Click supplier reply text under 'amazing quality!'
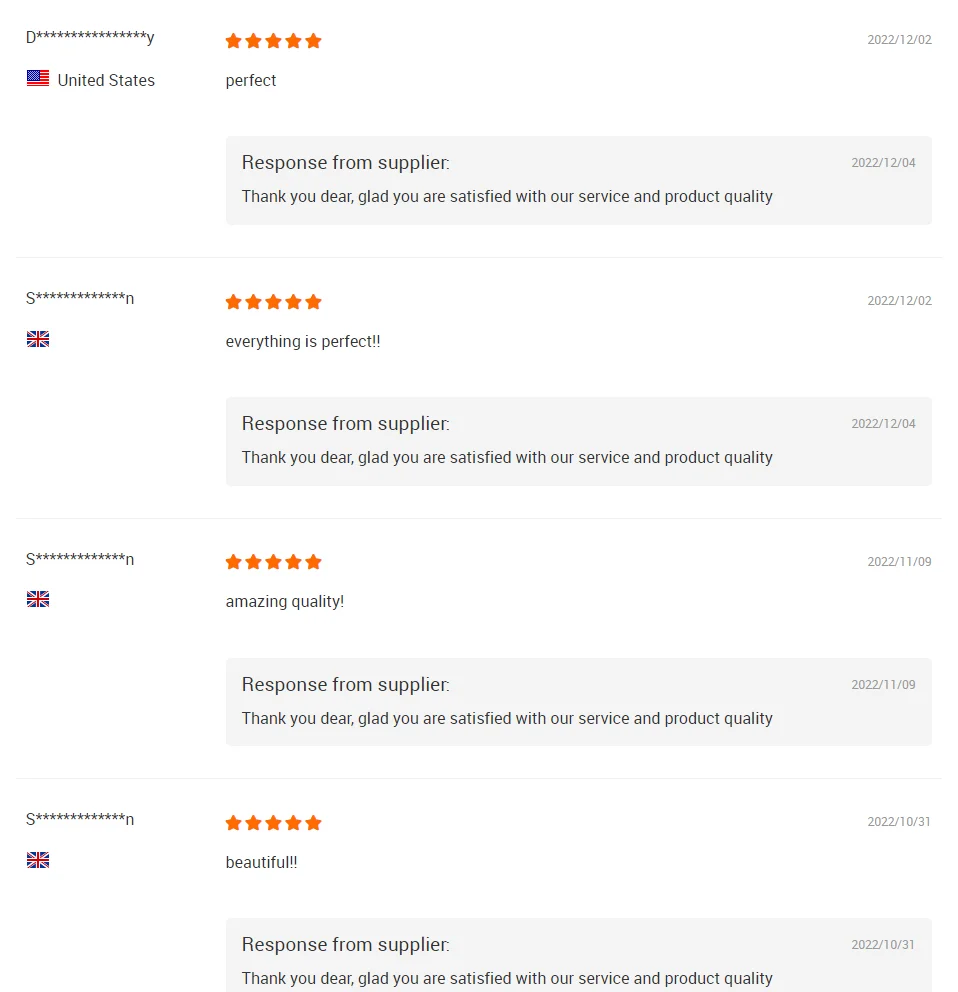The image size is (958, 992). [507, 718]
